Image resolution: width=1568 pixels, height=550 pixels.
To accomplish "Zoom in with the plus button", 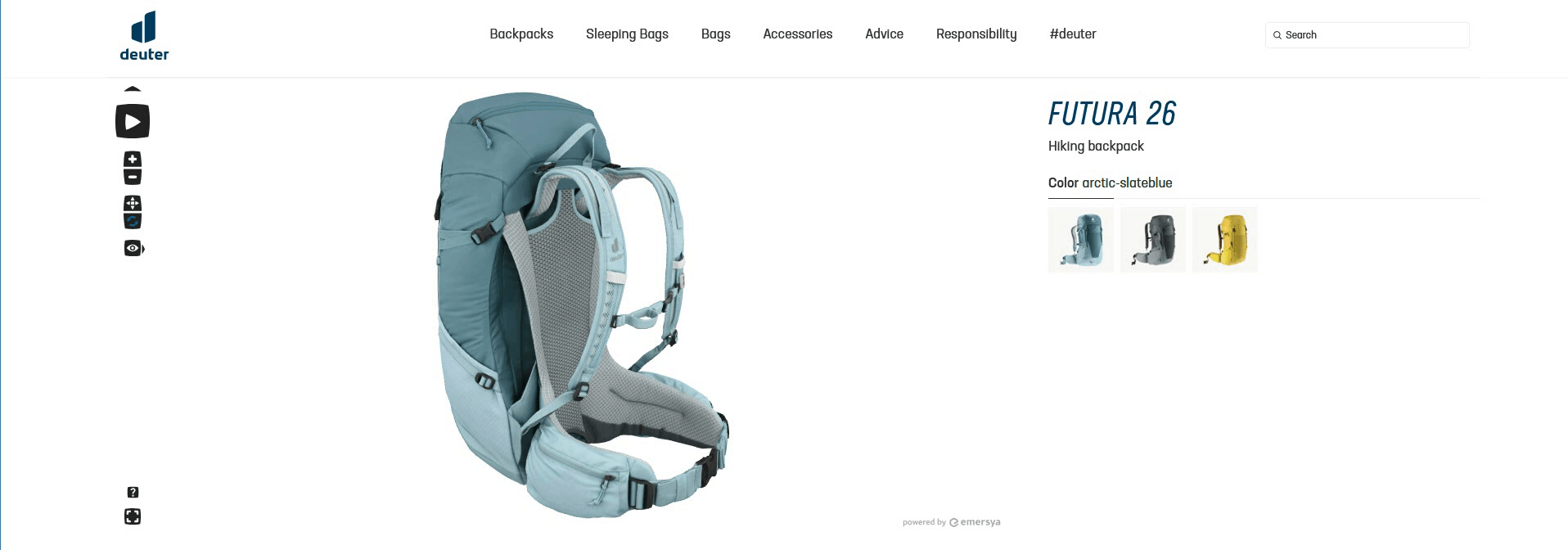I will [x=133, y=159].
